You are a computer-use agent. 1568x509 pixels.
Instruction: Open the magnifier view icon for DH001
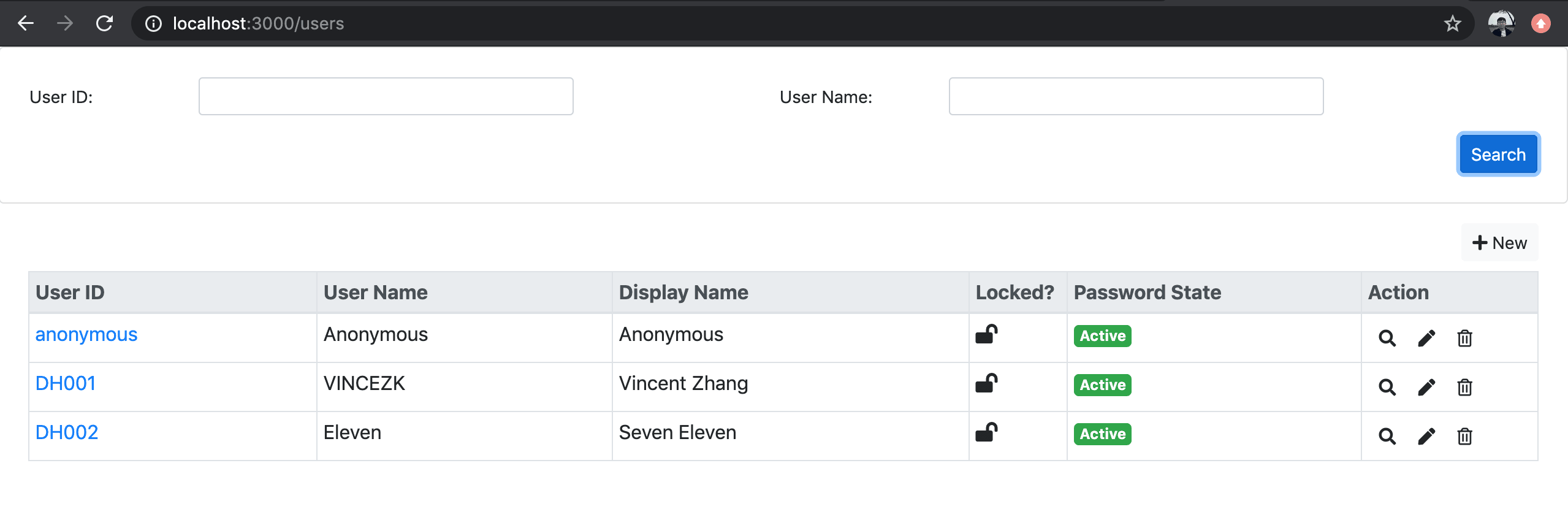1387,387
